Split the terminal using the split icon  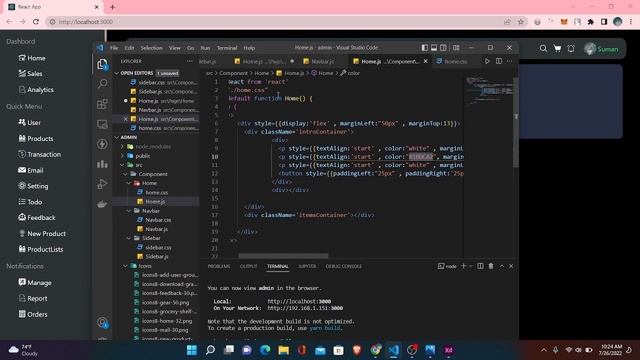[480, 266]
